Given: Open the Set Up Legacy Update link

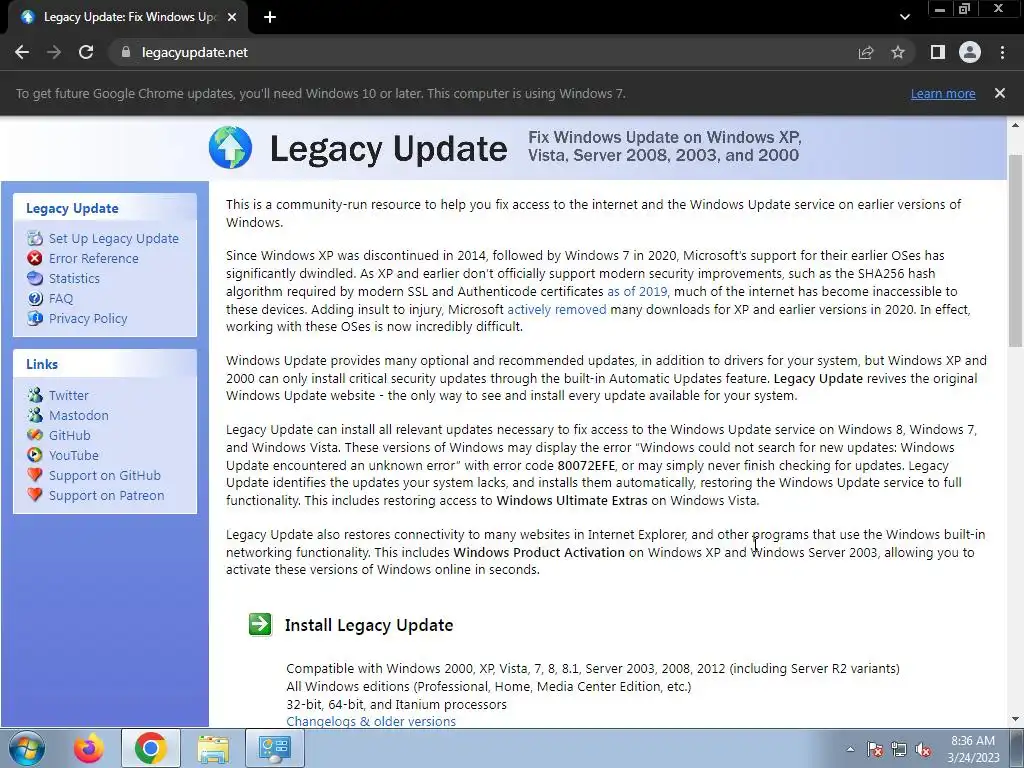Looking at the screenshot, I should (114, 238).
